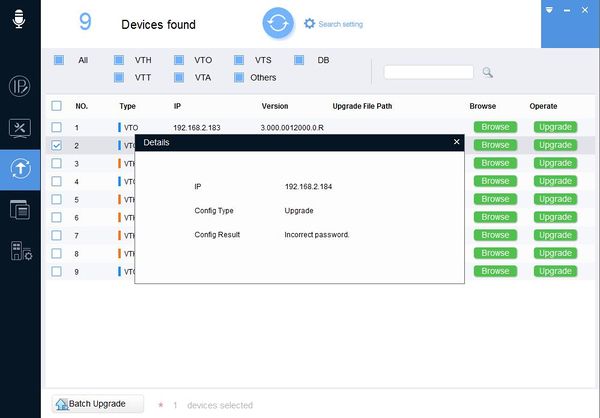Uncheck the row 2 device checkbox
The height and width of the screenshot is (418, 600).
pyautogui.click(x=56, y=145)
